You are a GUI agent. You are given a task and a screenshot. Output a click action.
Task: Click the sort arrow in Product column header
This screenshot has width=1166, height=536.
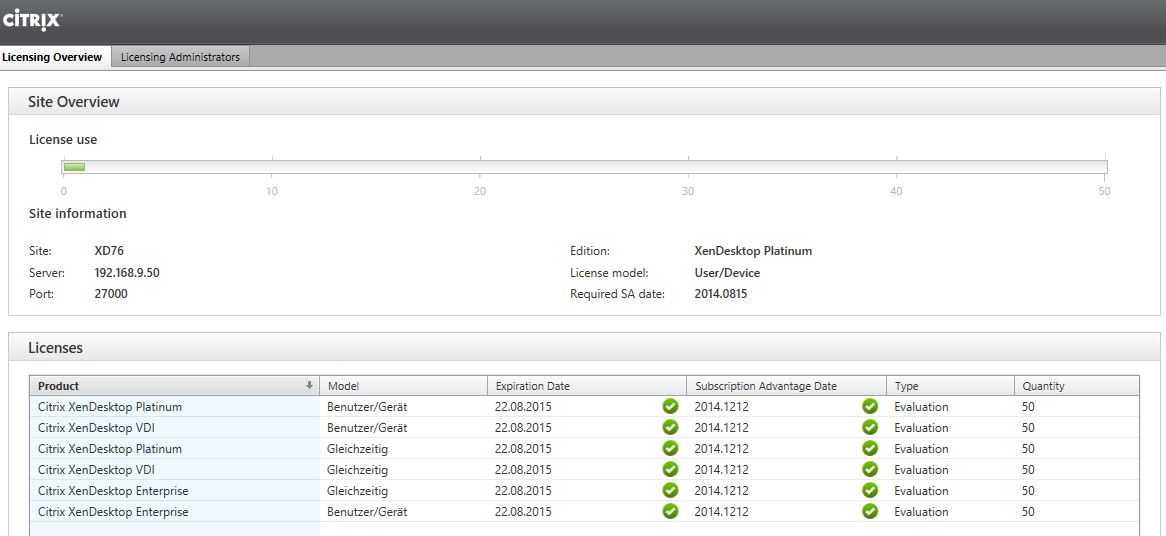309,386
